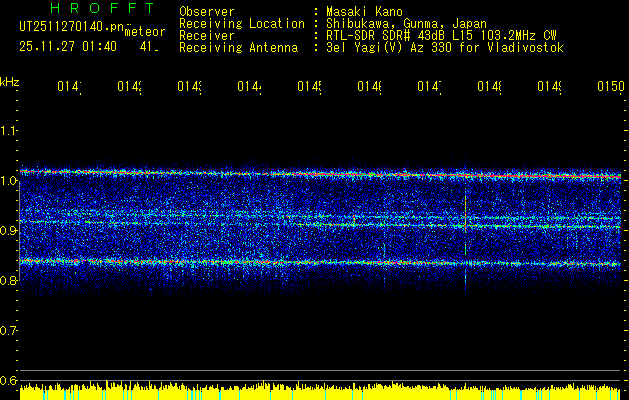This screenshot has width=629, height=400.
Task: Click the 0.8 frequency axis label
Action: coord(9,281)
